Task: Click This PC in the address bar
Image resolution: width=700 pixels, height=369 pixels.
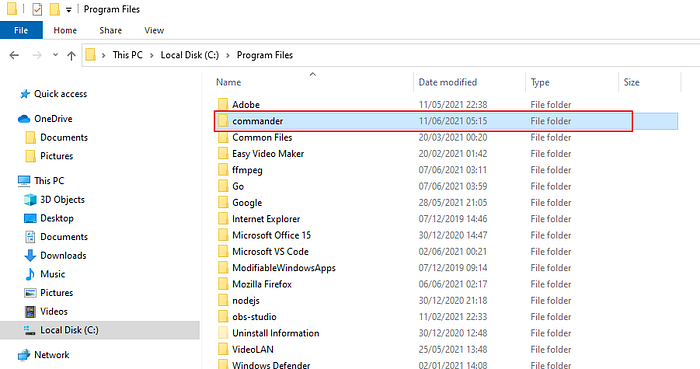Action: [x=128, y=55]
